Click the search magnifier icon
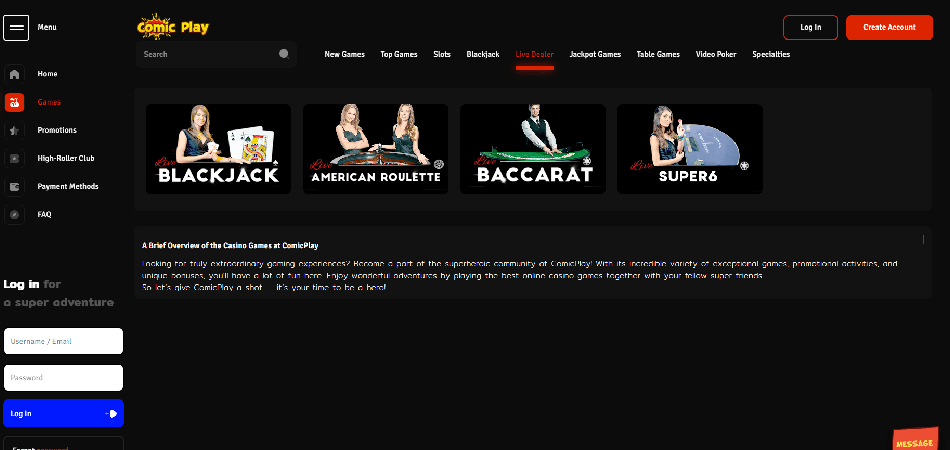Screen dimensions: 950x450 tap(284, 54)
